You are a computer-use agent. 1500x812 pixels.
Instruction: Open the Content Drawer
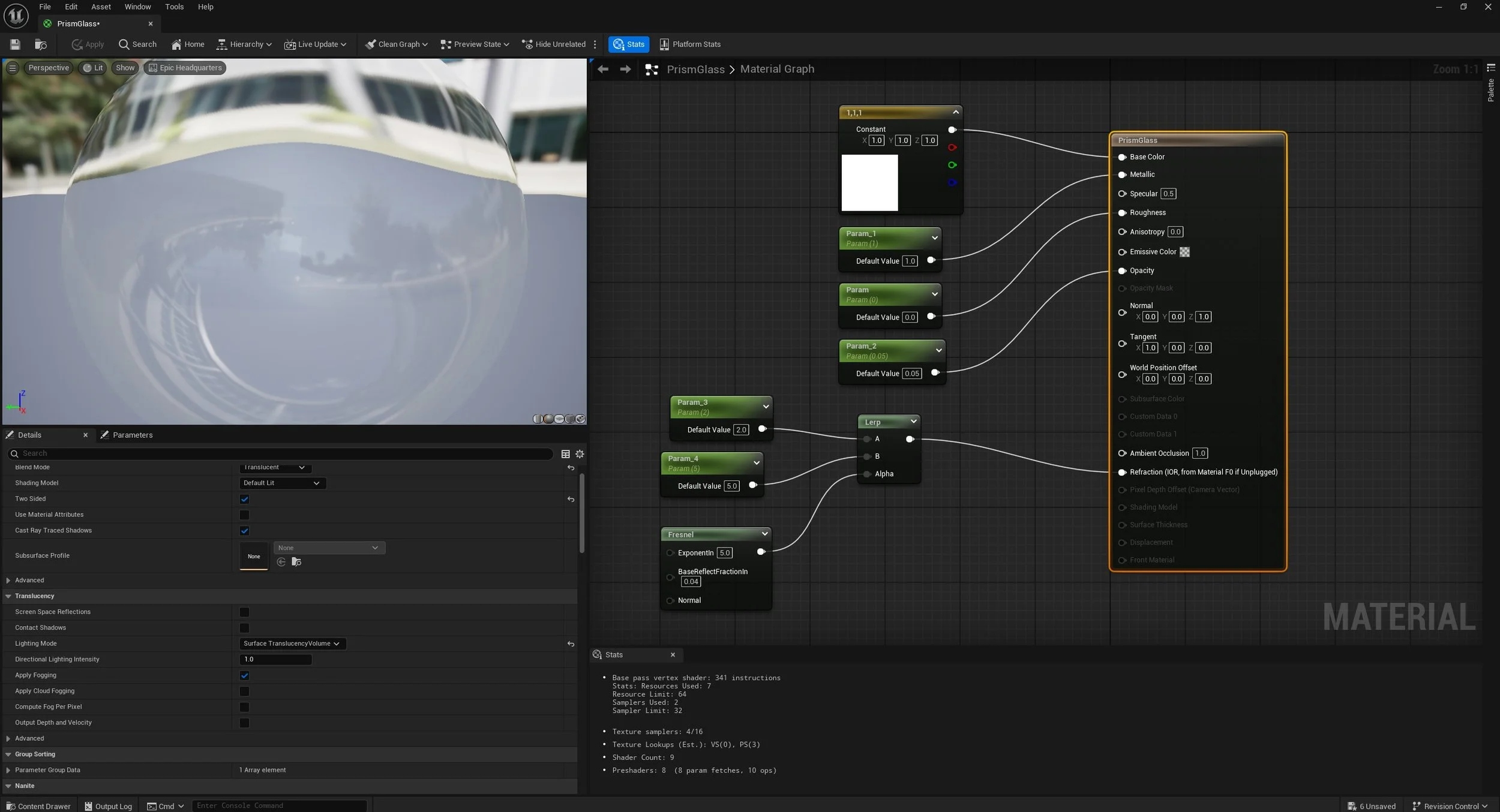pos(38,807)
